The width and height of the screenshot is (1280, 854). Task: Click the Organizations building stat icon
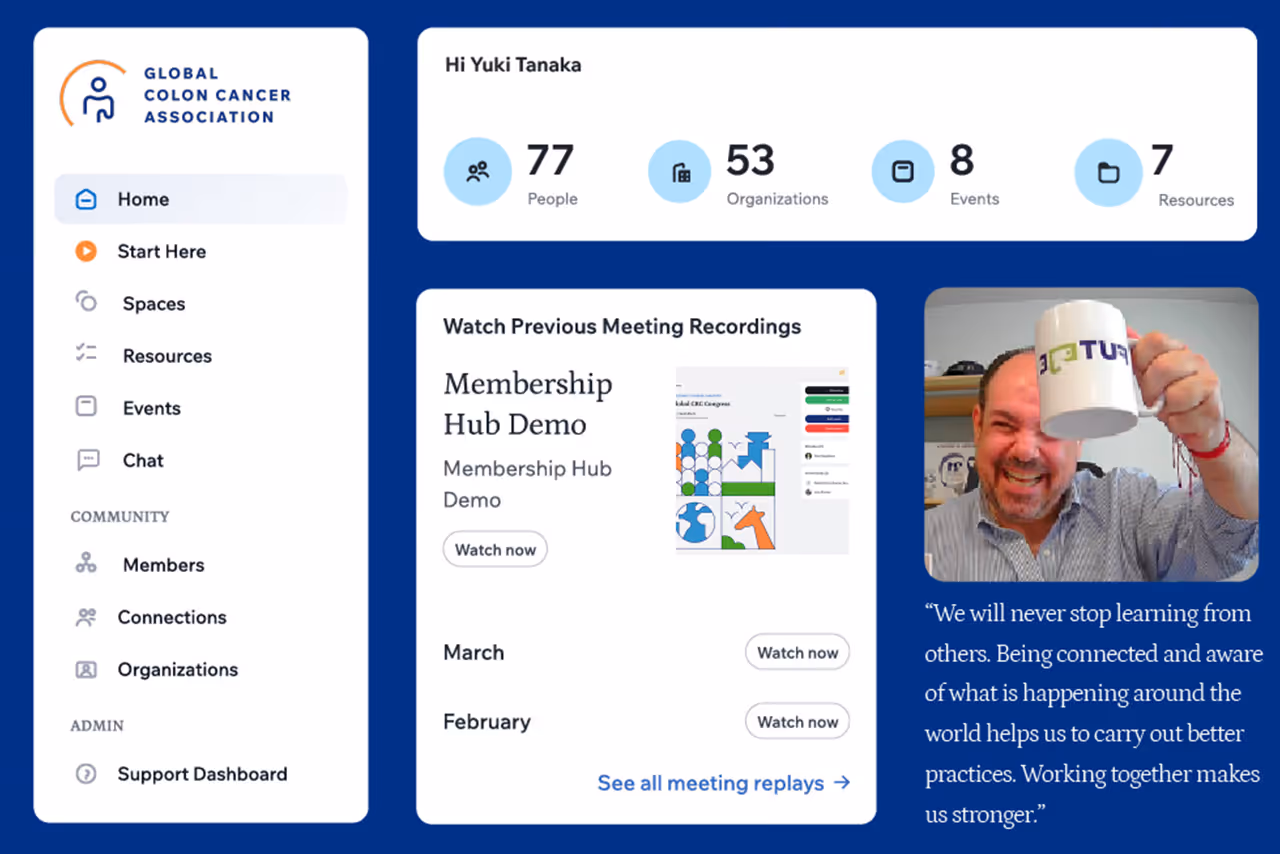click(682, 172)
